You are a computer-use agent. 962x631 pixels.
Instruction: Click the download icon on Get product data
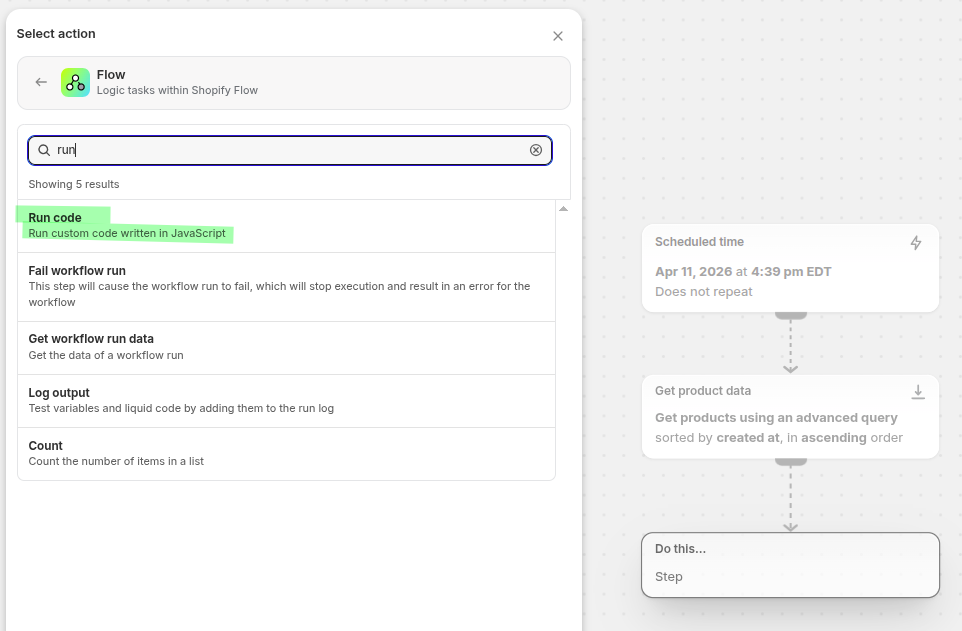(917, 392)
